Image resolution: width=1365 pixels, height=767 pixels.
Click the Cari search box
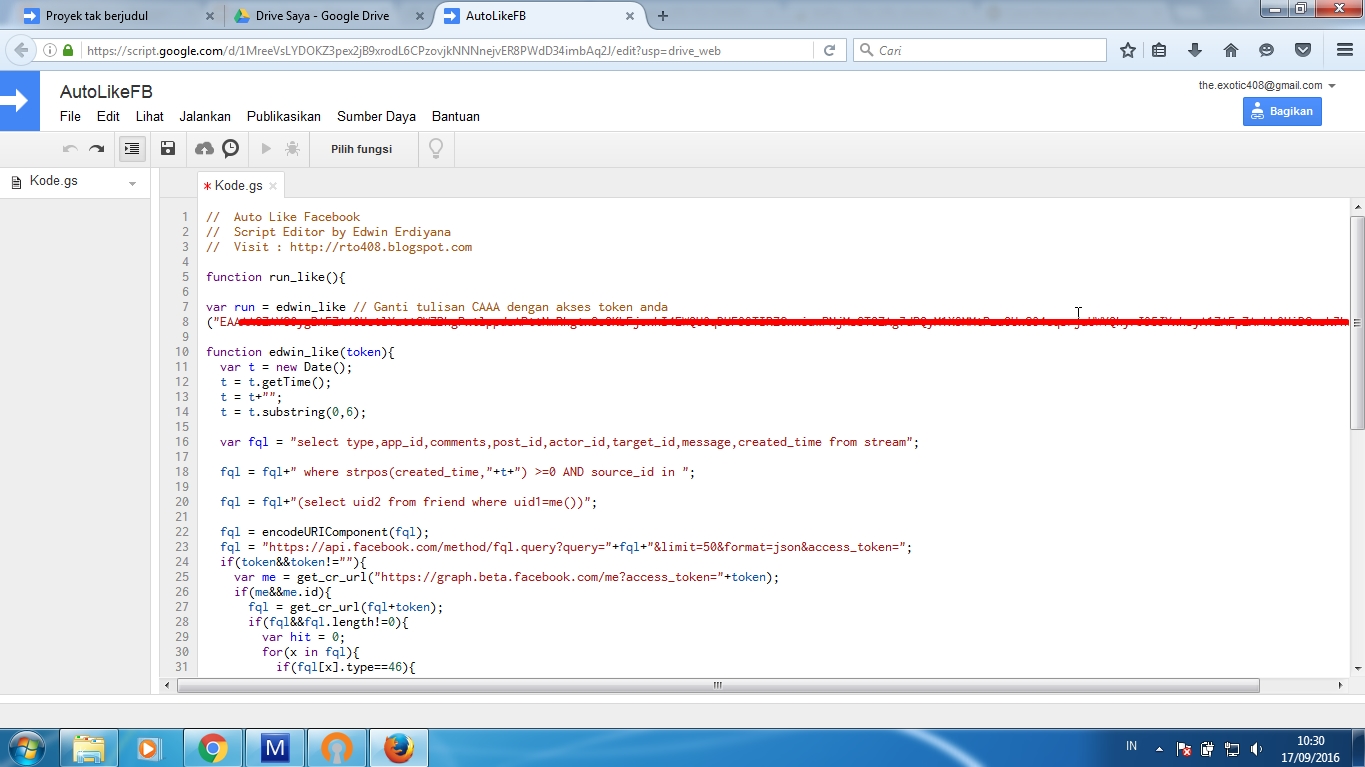pyautogui.click(x=980, y=50)
